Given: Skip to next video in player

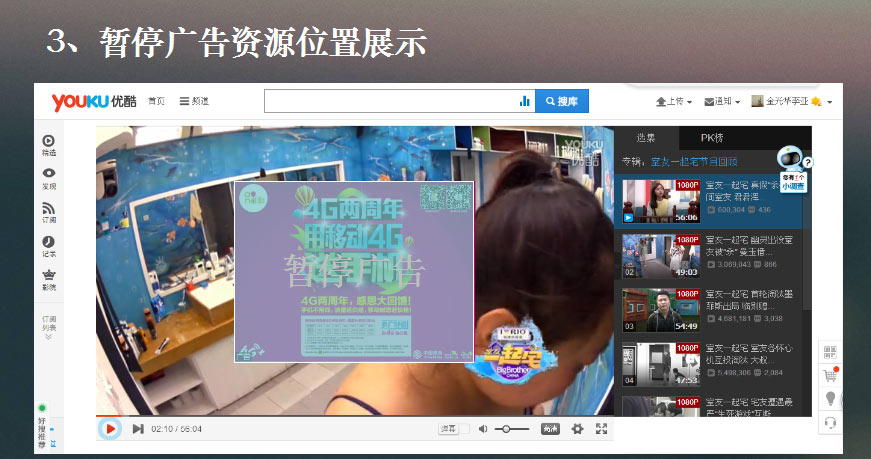Looking at the screenshot, I should [x=138, y=429].
